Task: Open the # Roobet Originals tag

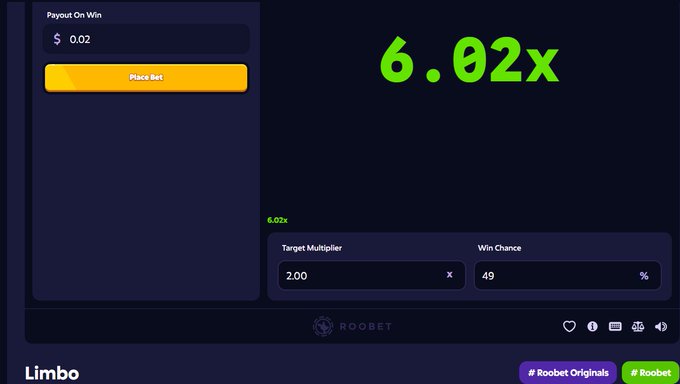Action: tap(568, 373)
